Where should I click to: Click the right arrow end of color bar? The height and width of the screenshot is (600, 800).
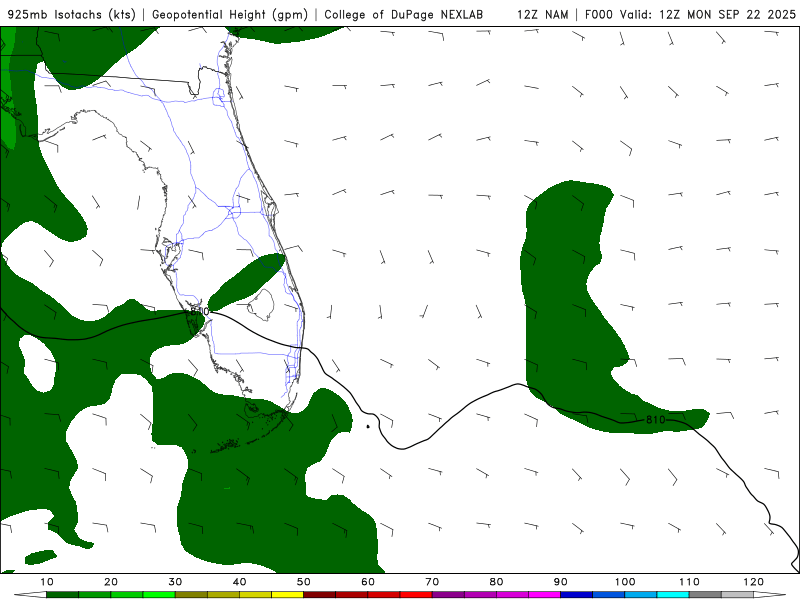770,595
